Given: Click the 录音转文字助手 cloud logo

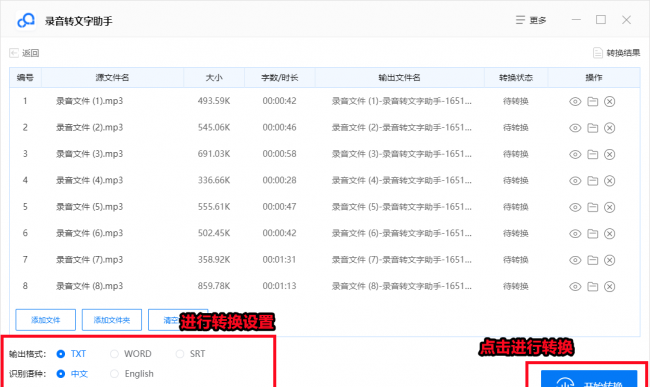Looking at the screenshot, I should pyautogui.click(x=26, y=20).
